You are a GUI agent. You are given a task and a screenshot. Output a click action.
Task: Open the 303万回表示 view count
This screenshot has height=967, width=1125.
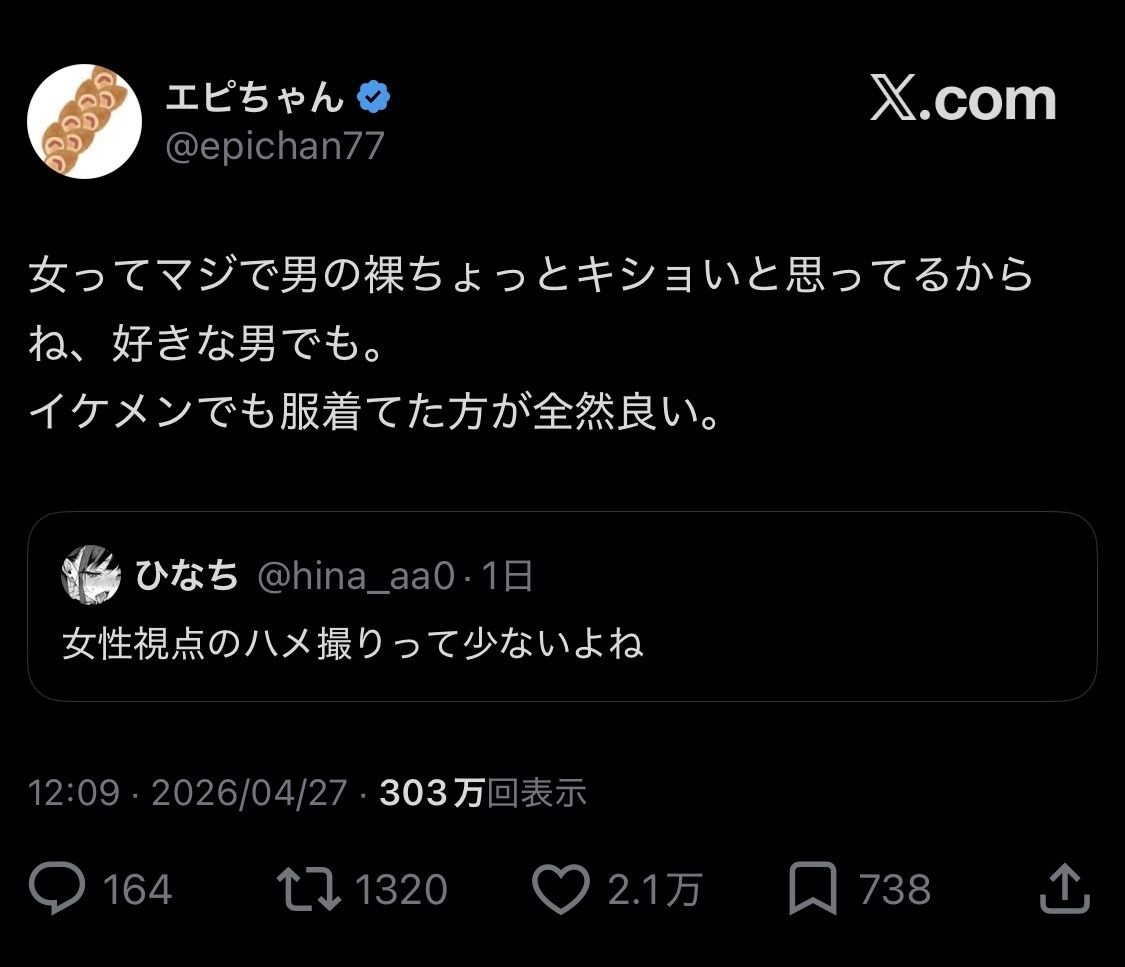pos(483,794)
